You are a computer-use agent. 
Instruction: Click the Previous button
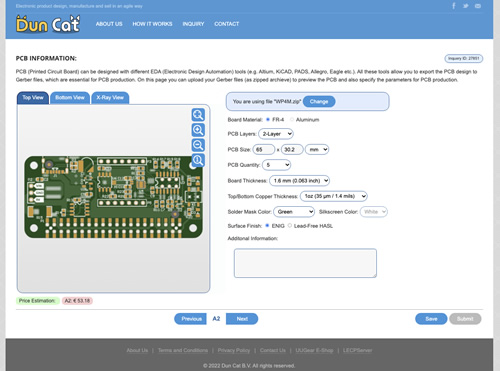[x=190, y=319]
